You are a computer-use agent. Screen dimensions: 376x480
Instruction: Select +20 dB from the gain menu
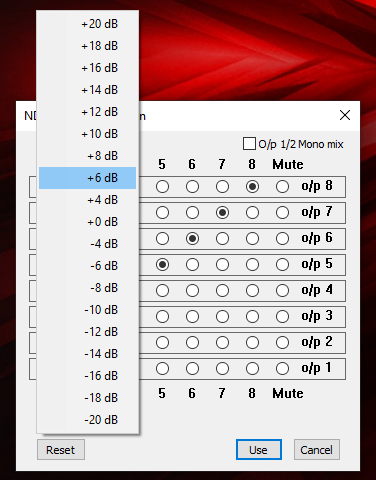pos(87,24)
